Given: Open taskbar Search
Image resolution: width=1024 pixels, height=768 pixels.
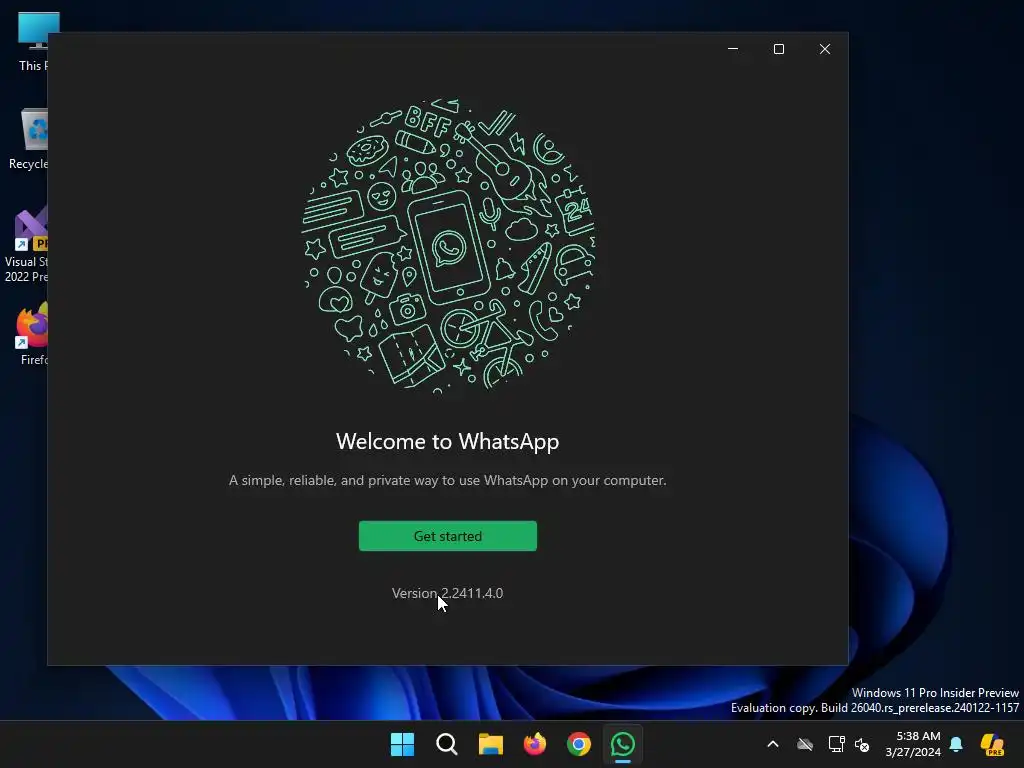Looking at the screenshot, I should pyautogui.click(x=447, y=744).
